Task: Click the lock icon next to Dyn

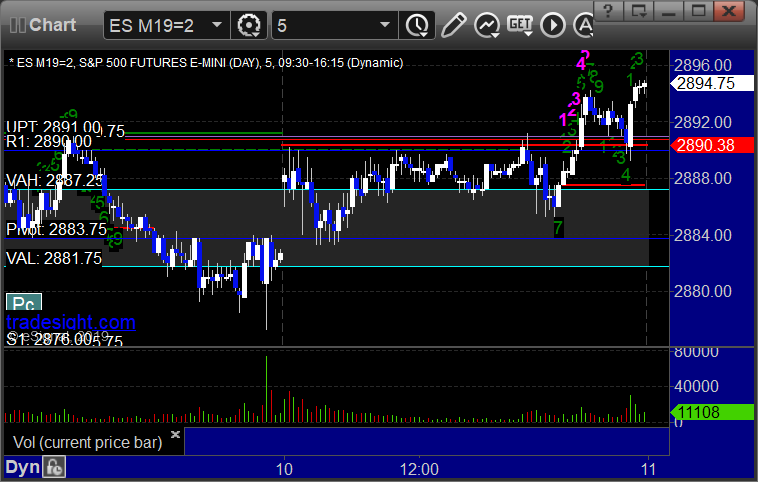Action: coord(54,467)
